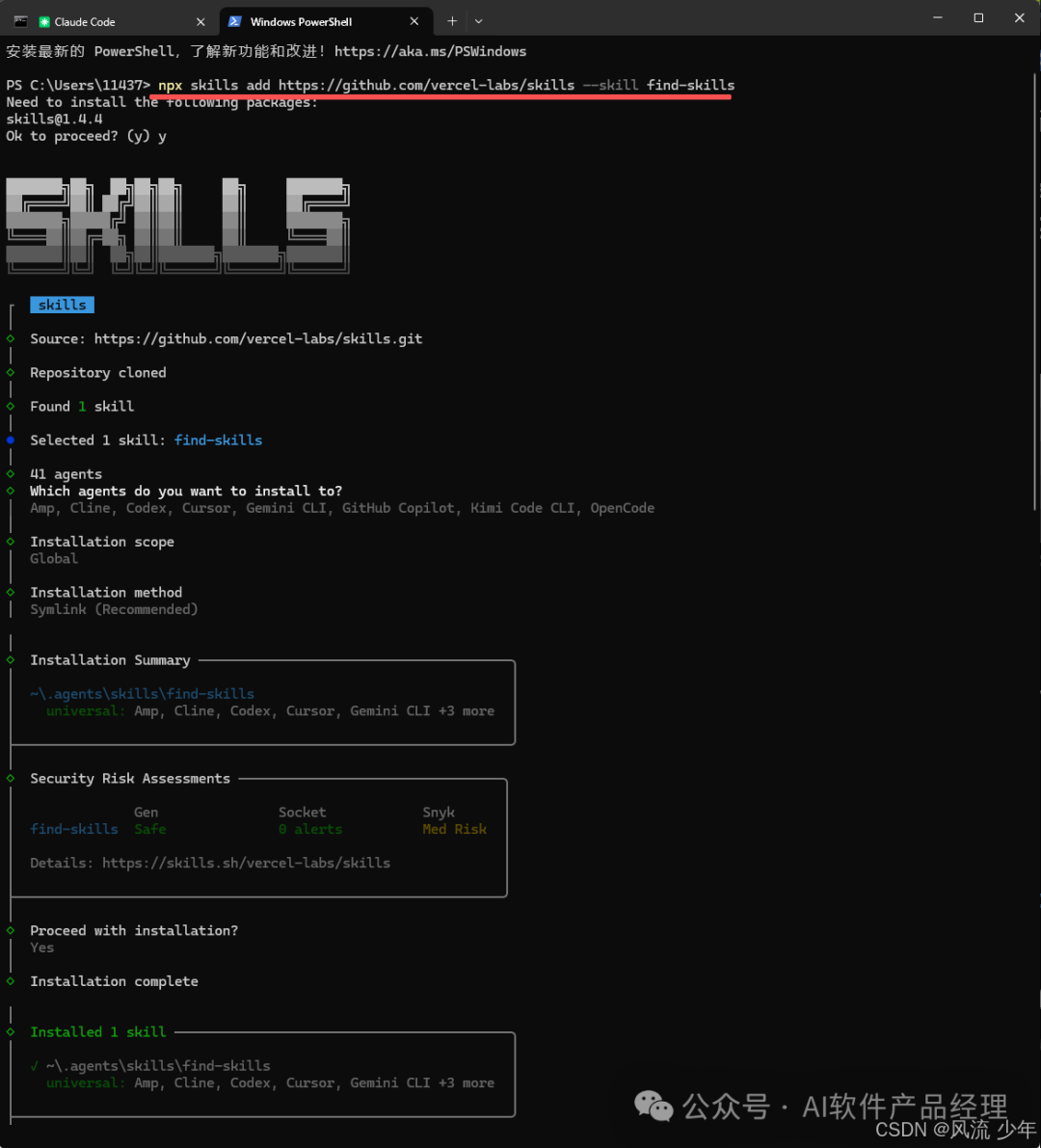Click the green checkmark beside the installed skill path
This screenshot has width=1041, height=1148.
click(x=34, y=1066)
